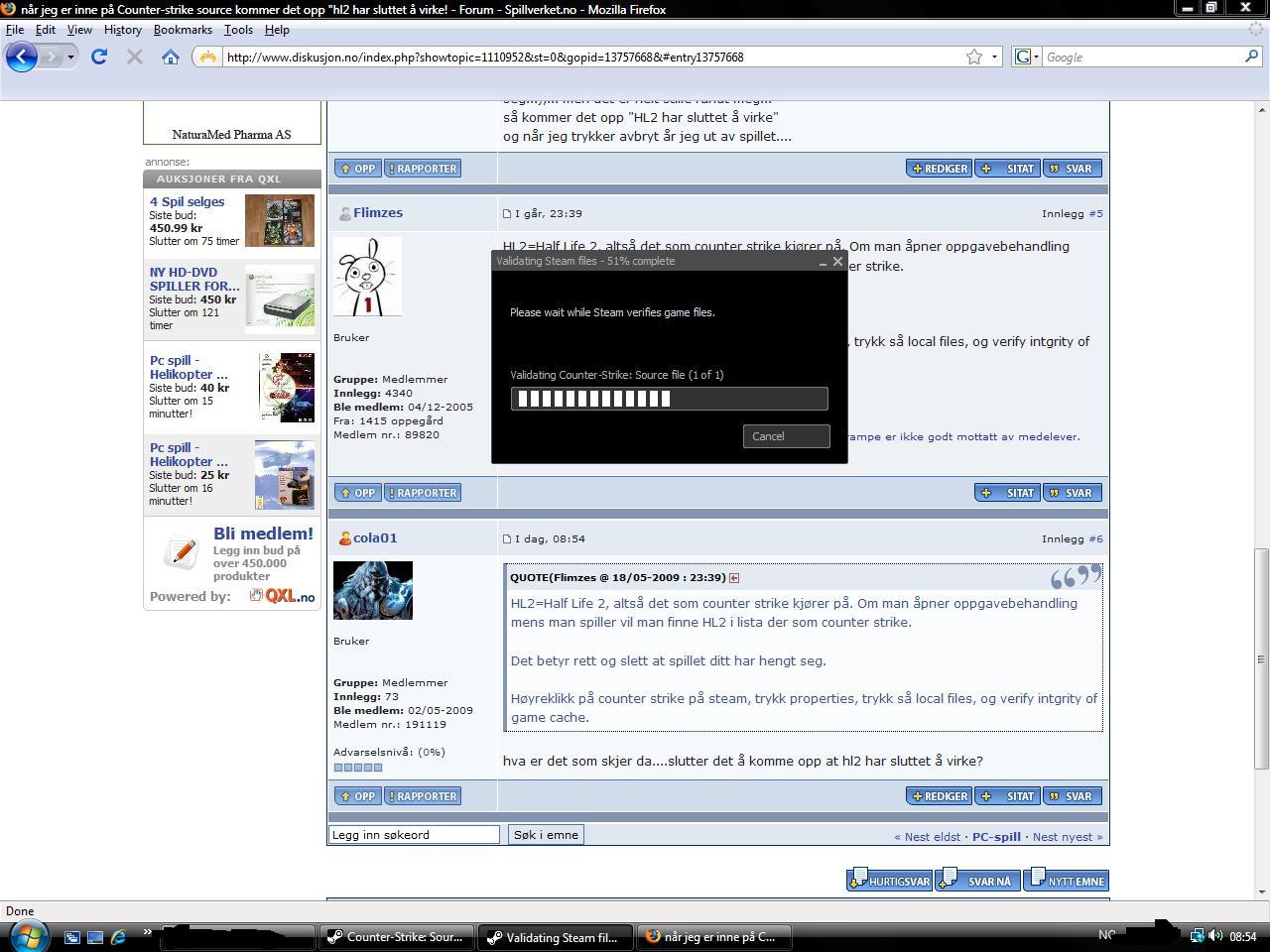Image resolution: width=1270 pixels, height=952 pixels.
Task: Click cola01 warning level bar
Action: [x=358, y=768]
